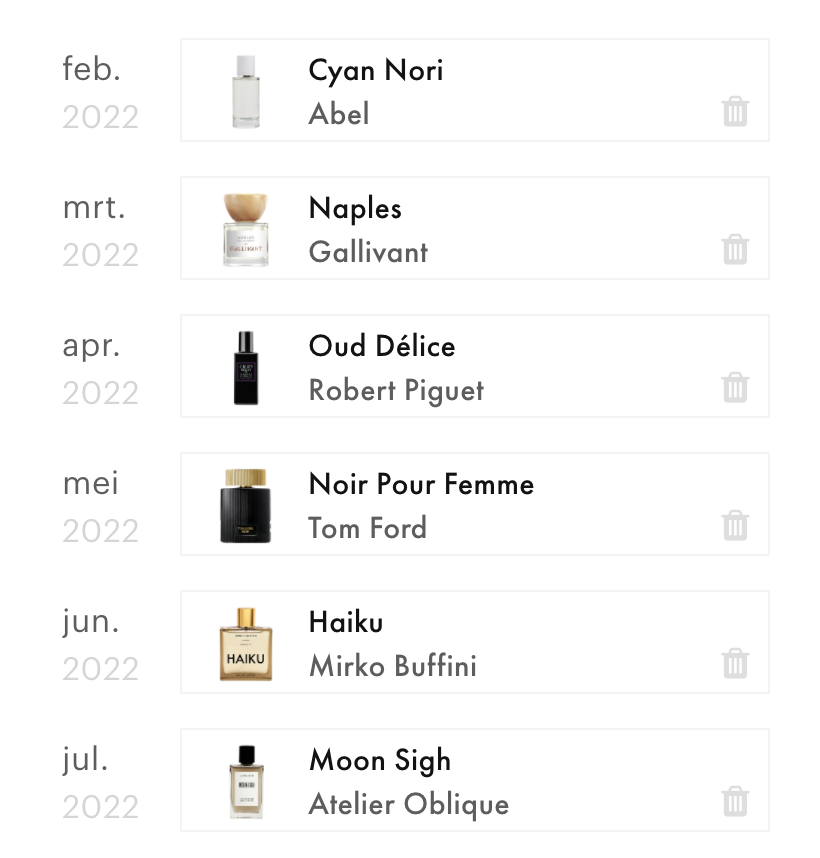View the Moon Sigh bottle thumbnail
This screenshot has height=858, width=820.
point(245,781)
